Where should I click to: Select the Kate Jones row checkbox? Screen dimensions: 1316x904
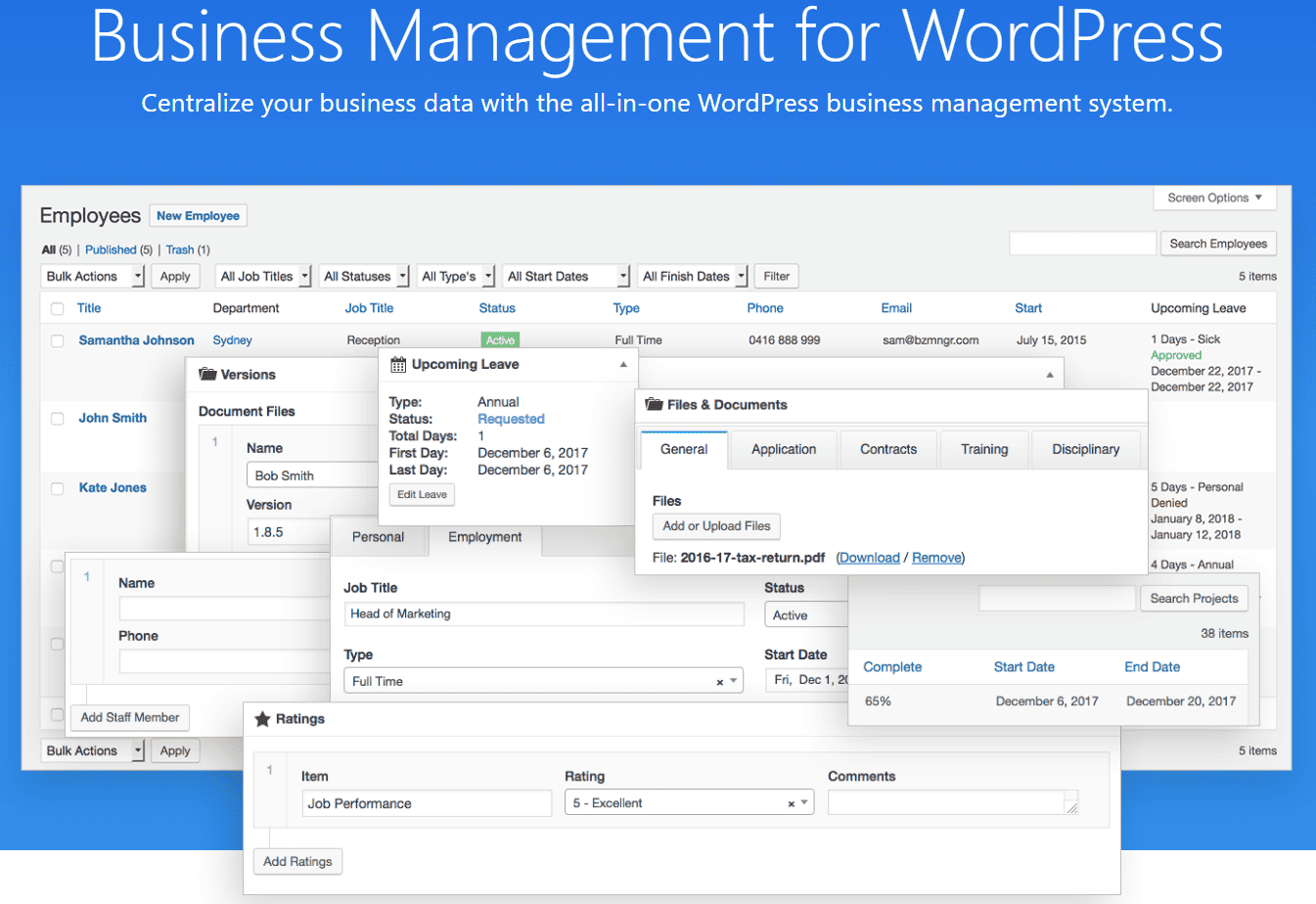point(57,488)
